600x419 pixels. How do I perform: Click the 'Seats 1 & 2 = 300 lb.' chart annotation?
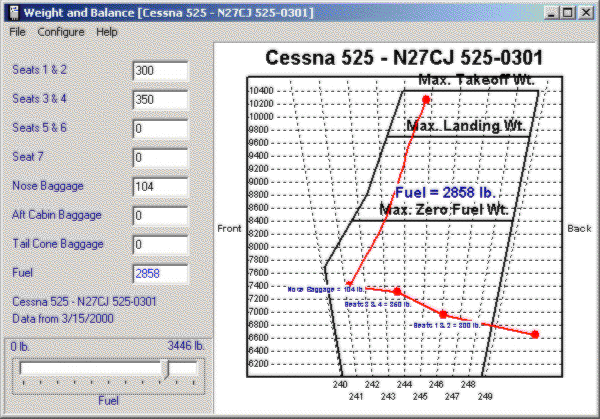447,326
